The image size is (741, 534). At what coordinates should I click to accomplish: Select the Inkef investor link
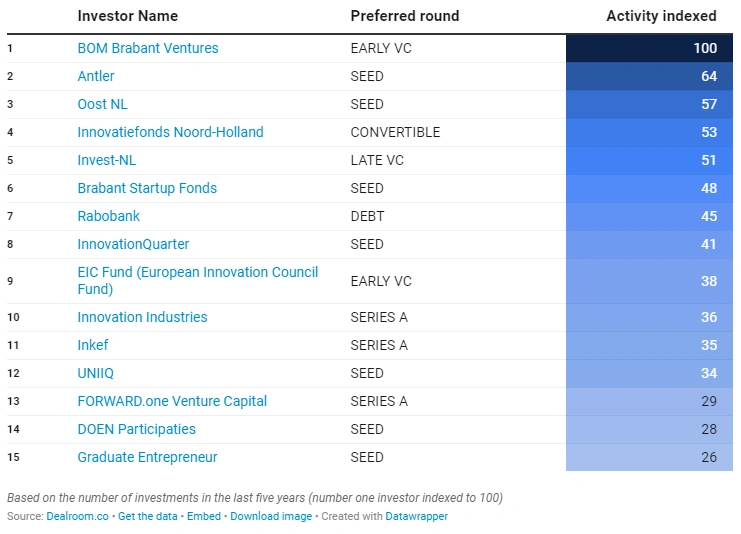(93, 345)
